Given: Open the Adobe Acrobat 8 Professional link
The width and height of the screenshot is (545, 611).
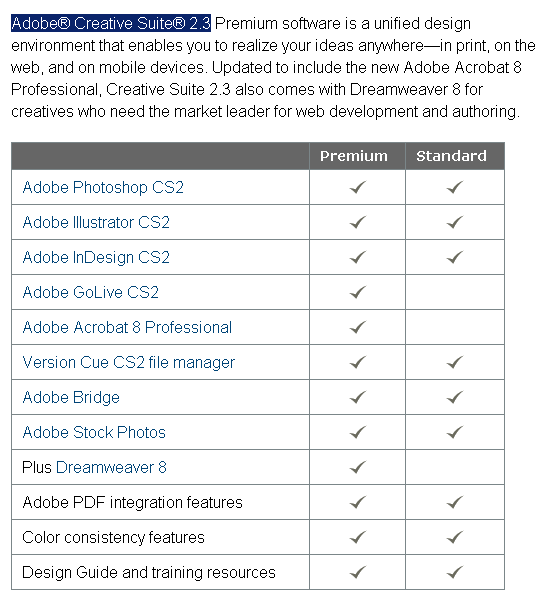Looking at the screenshot, I should pyautogui.click(x=127, y=327).
